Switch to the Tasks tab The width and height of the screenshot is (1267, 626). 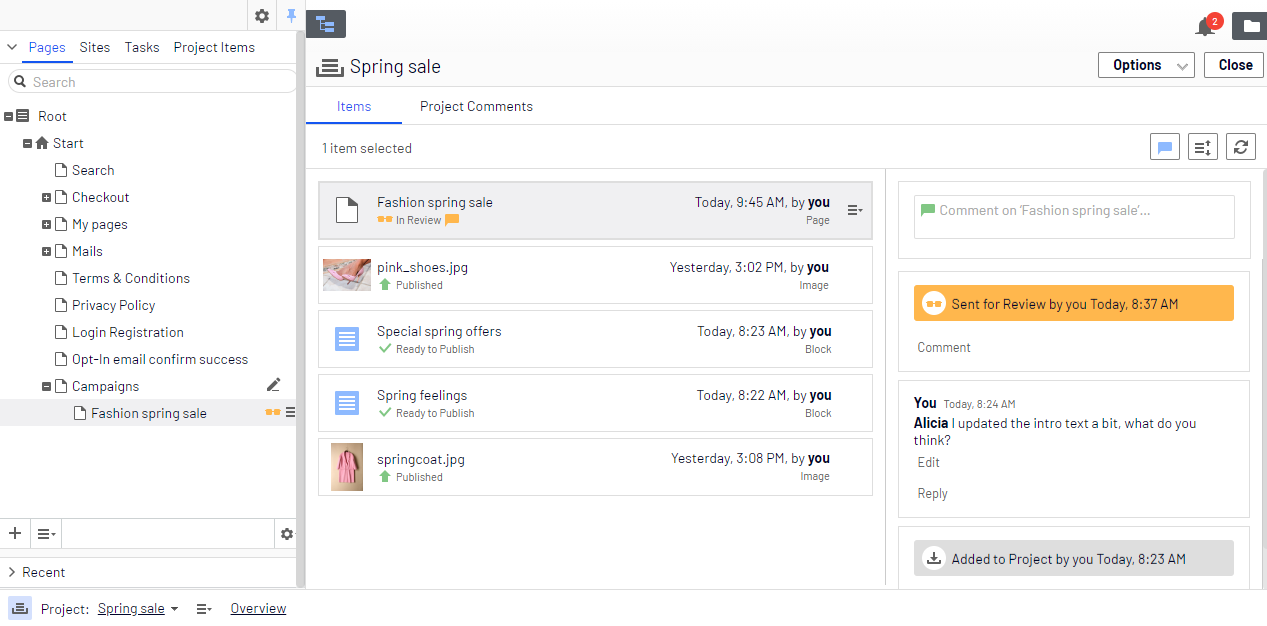(142, 47)
